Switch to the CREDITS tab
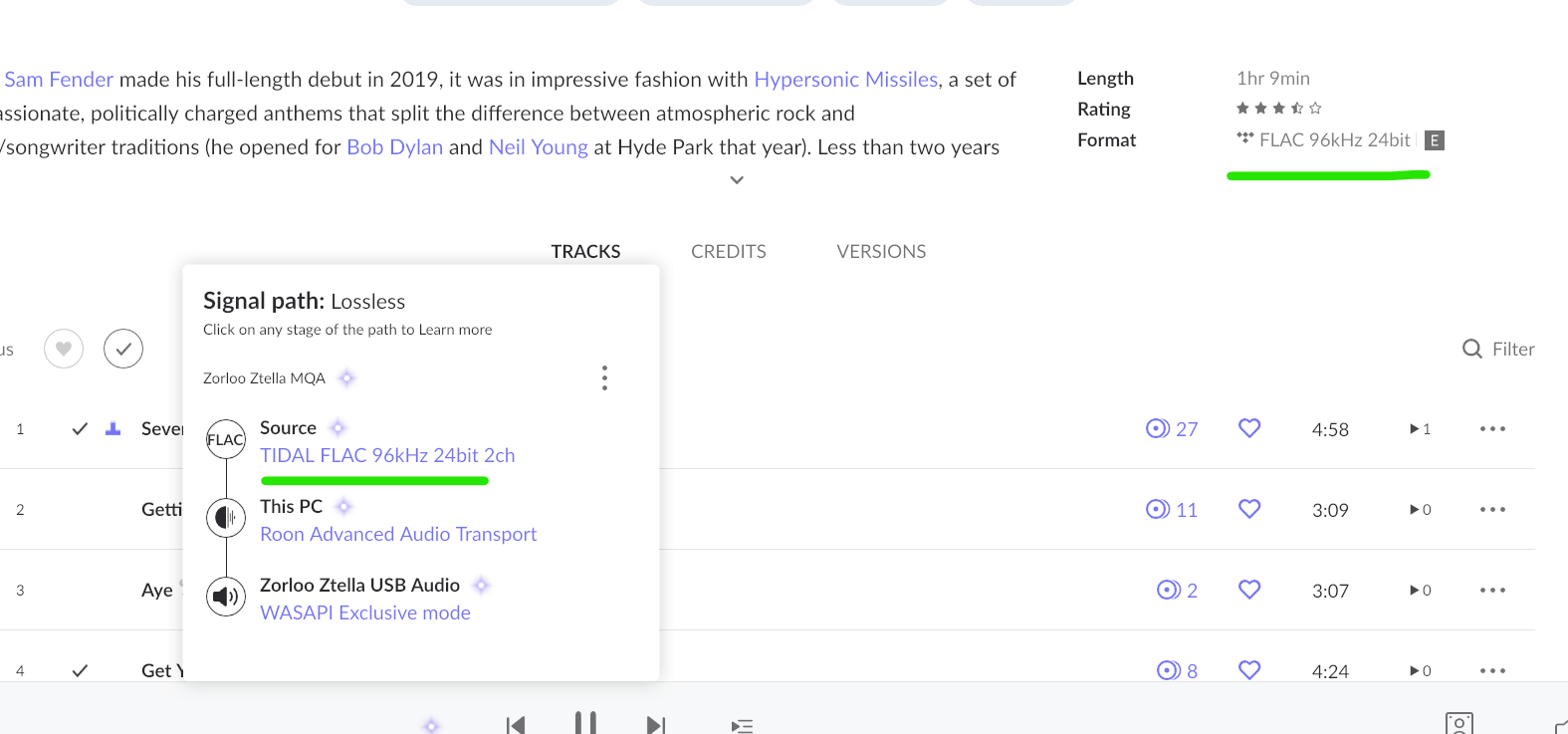This screenshot has width=1568, height=734. pyautogui.click(x=729, y=252)
